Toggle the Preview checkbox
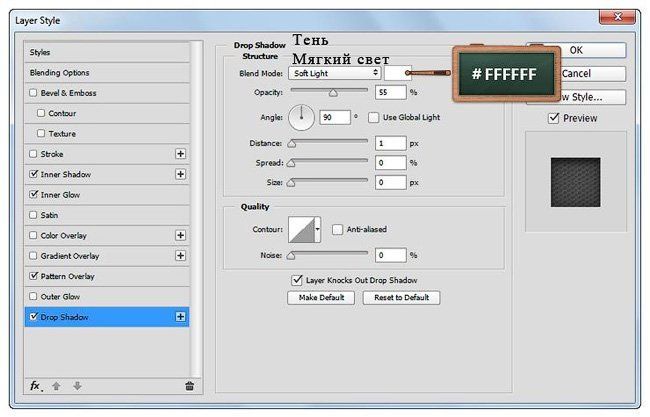 pyautogui.click(x=553, y=118)
